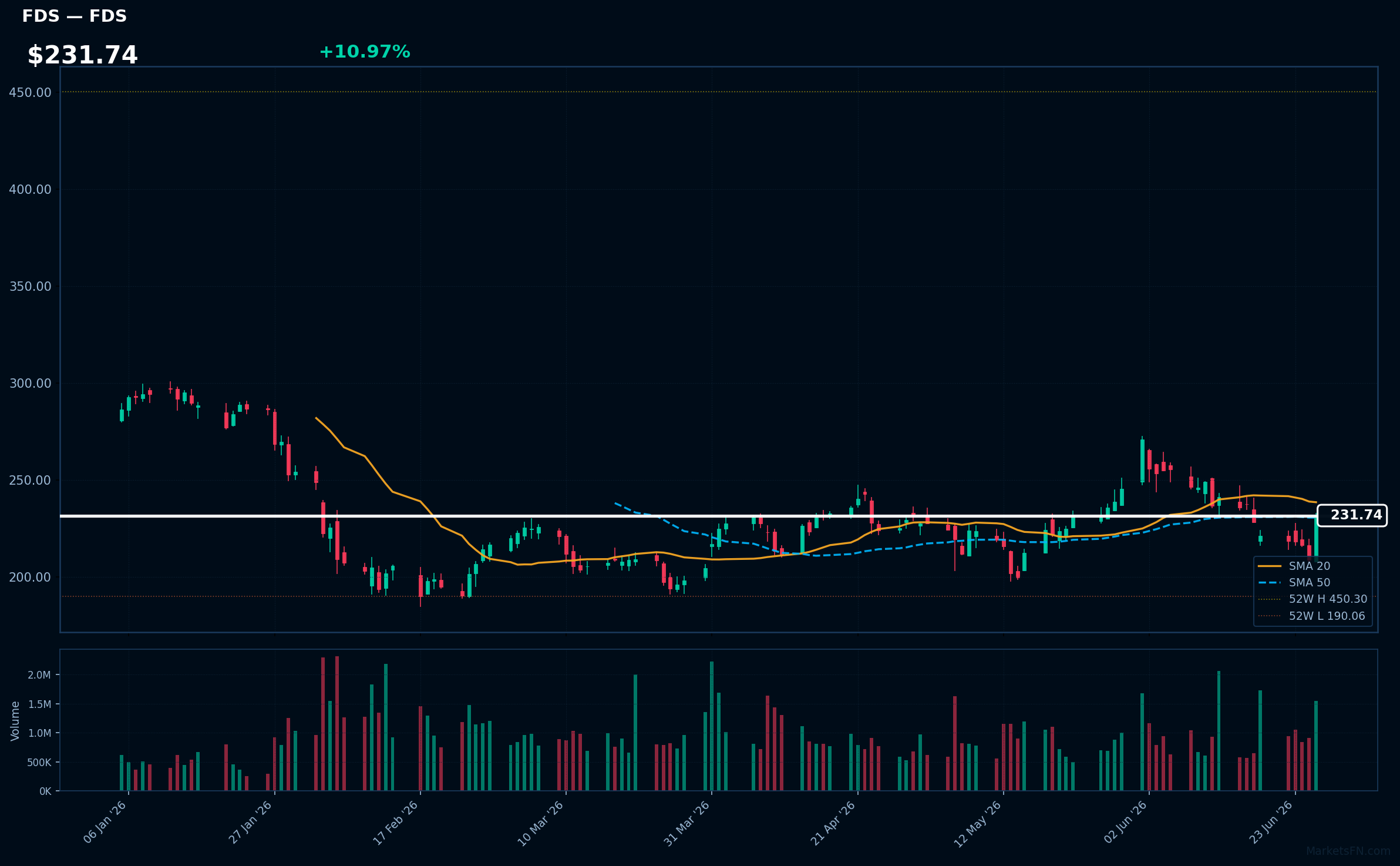Click the 10 Mar '26 date label
This screenshot has width=1400, height=866.
pyautogui.click(x=541, y=823)
